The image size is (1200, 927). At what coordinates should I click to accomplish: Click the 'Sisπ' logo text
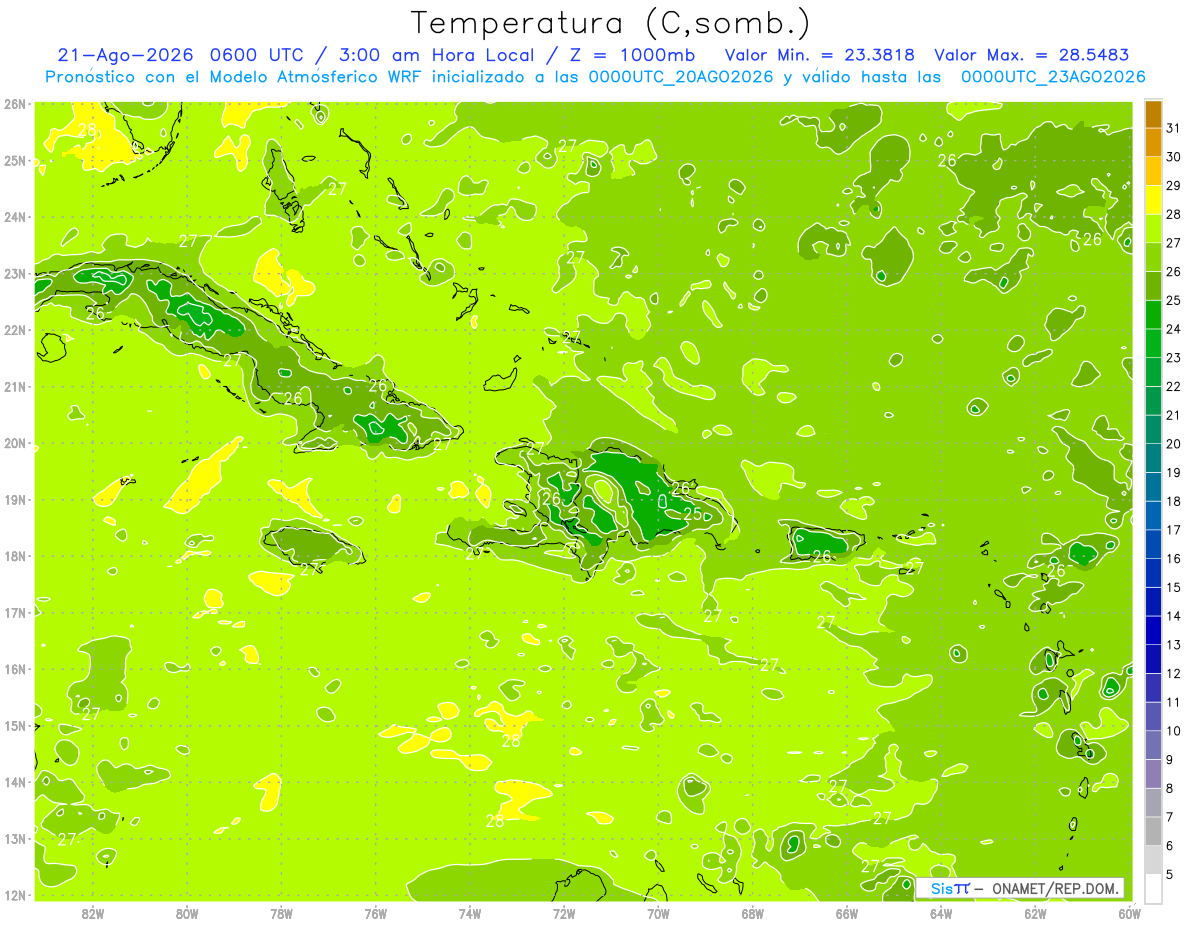pyautogui.click(x=949, y=888)
